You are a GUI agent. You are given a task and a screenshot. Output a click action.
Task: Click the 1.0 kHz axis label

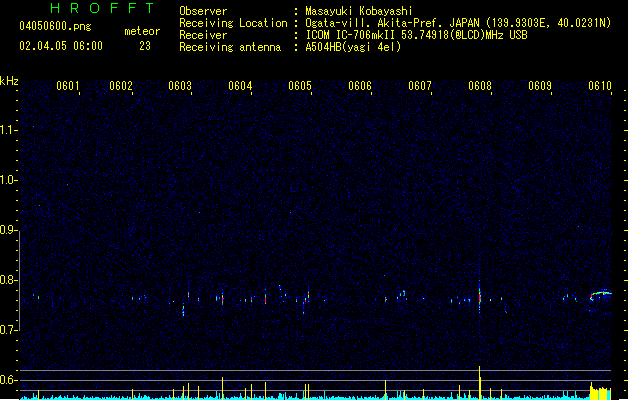click(8, 180)
